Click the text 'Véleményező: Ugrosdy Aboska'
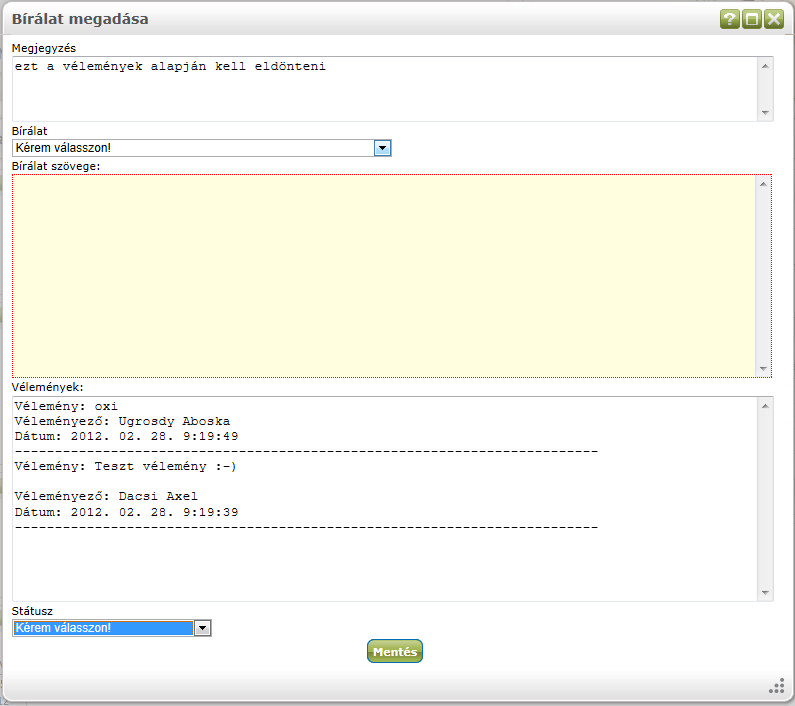The image size is (795, 706). pyautogui.click(x=122, y=421)
